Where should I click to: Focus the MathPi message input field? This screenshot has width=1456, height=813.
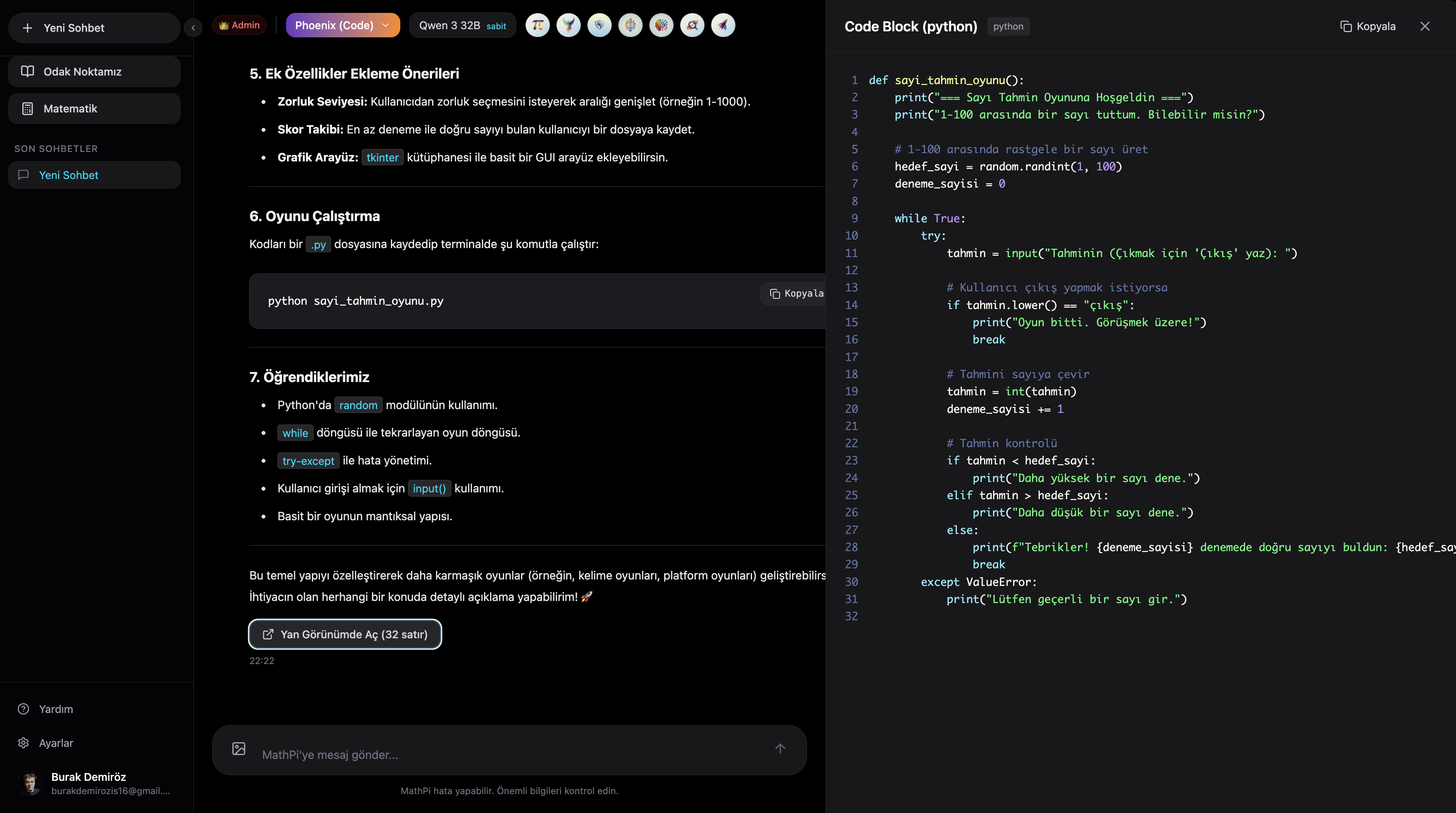509,755
